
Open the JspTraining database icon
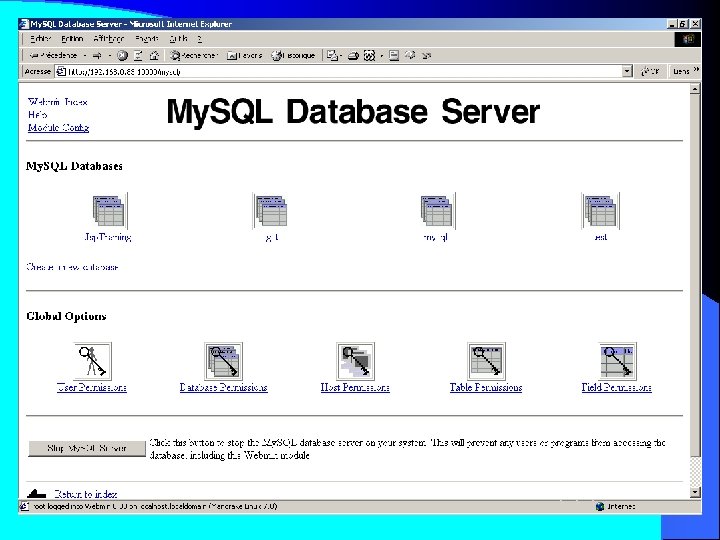[x=109, y=211]
